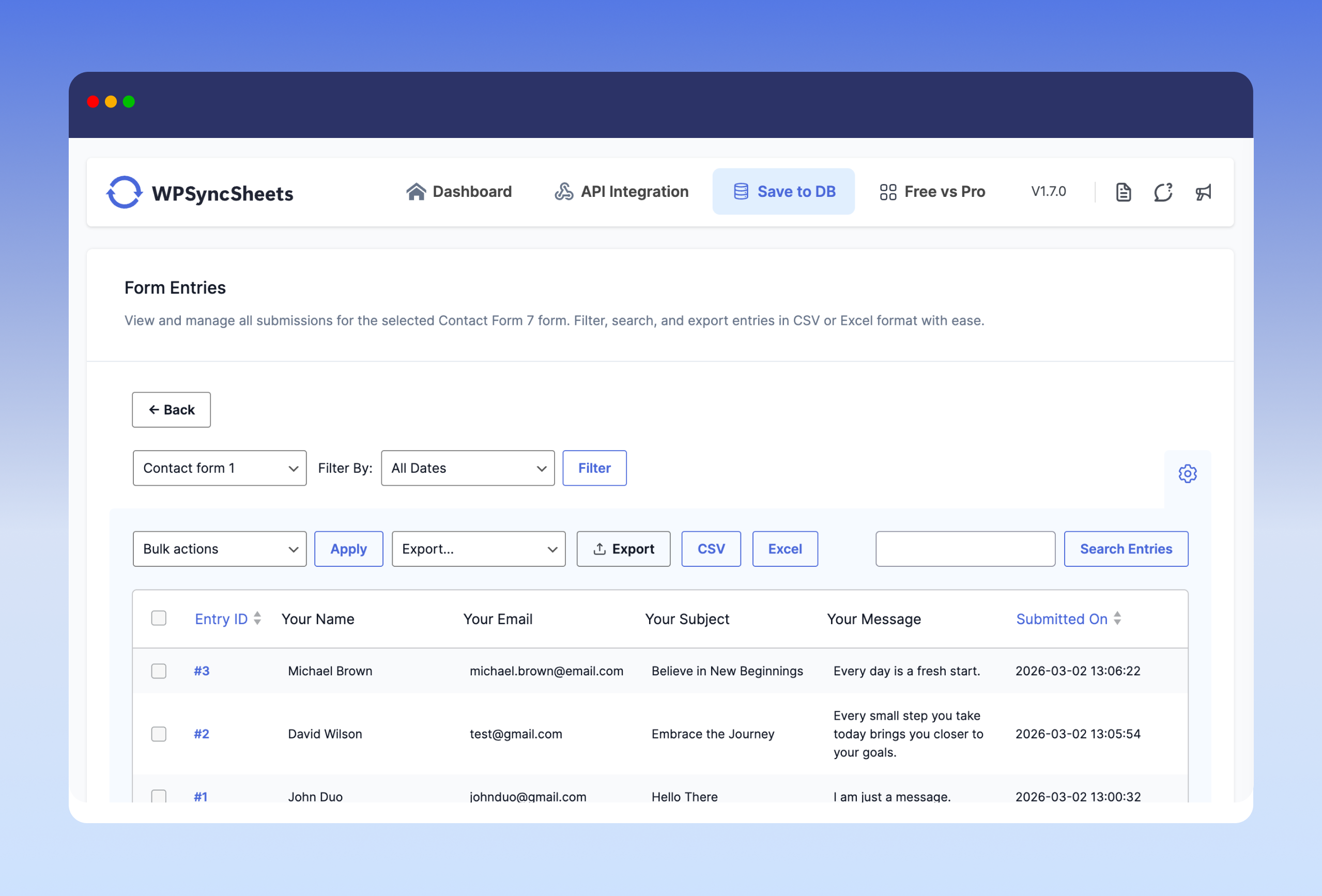Expand the All Dates filter dropdown
This screenshot has height=896, width=1322.
pos(468,468)
